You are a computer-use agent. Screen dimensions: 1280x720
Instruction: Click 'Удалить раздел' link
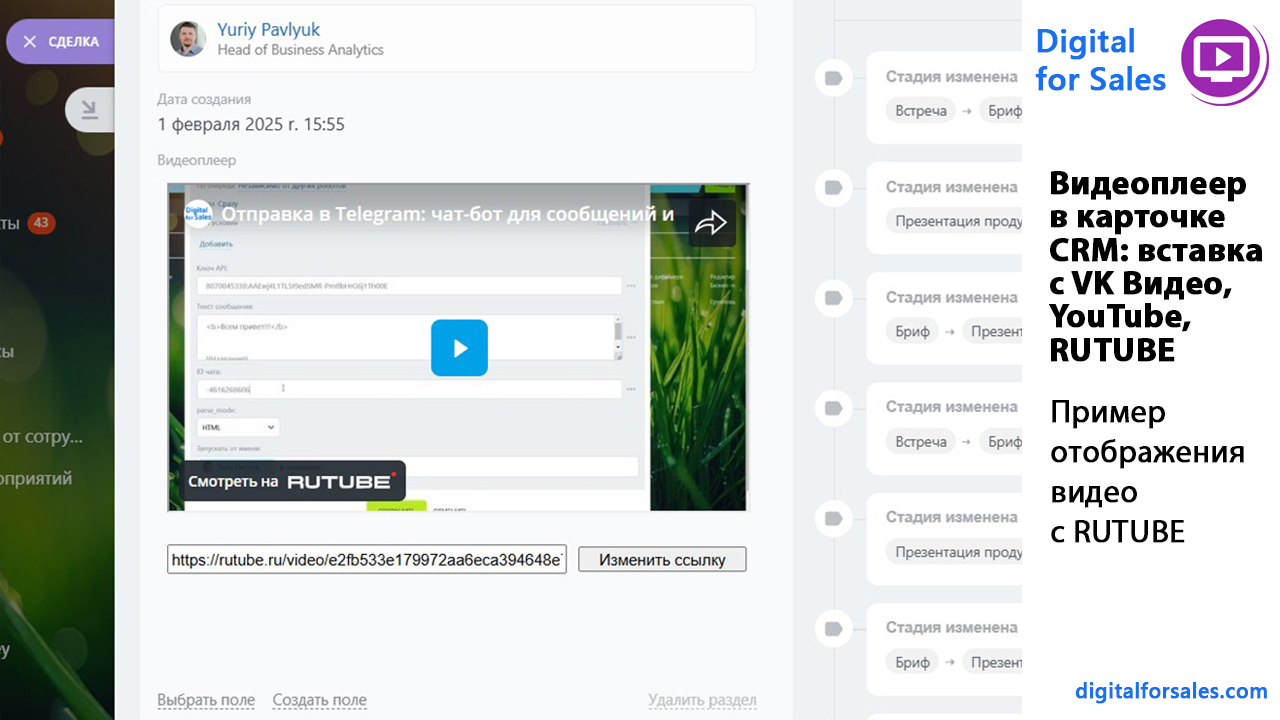coord(702,700)
